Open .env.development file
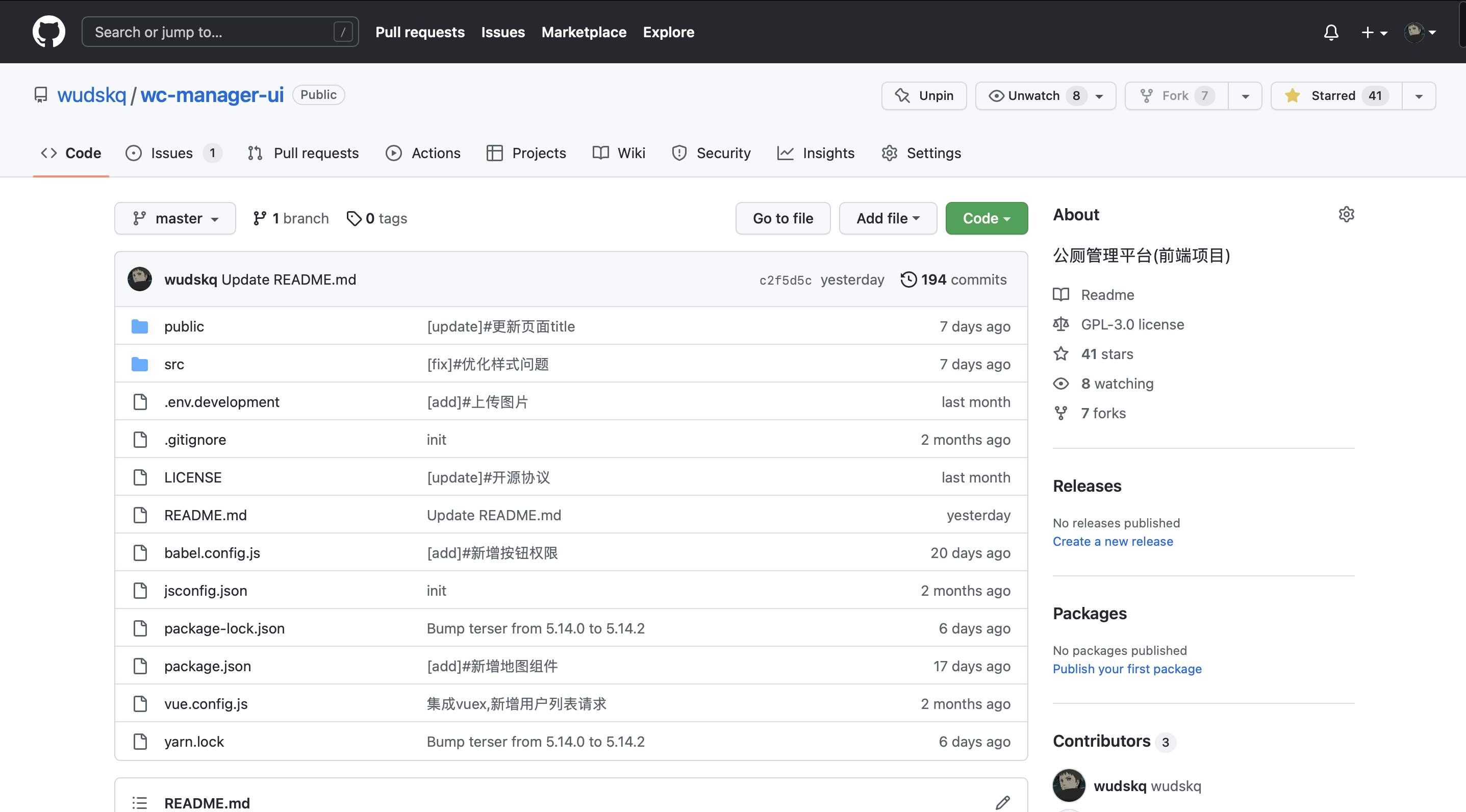The image size is (1466, 812). pyautogui.click(x=222, y=402)
